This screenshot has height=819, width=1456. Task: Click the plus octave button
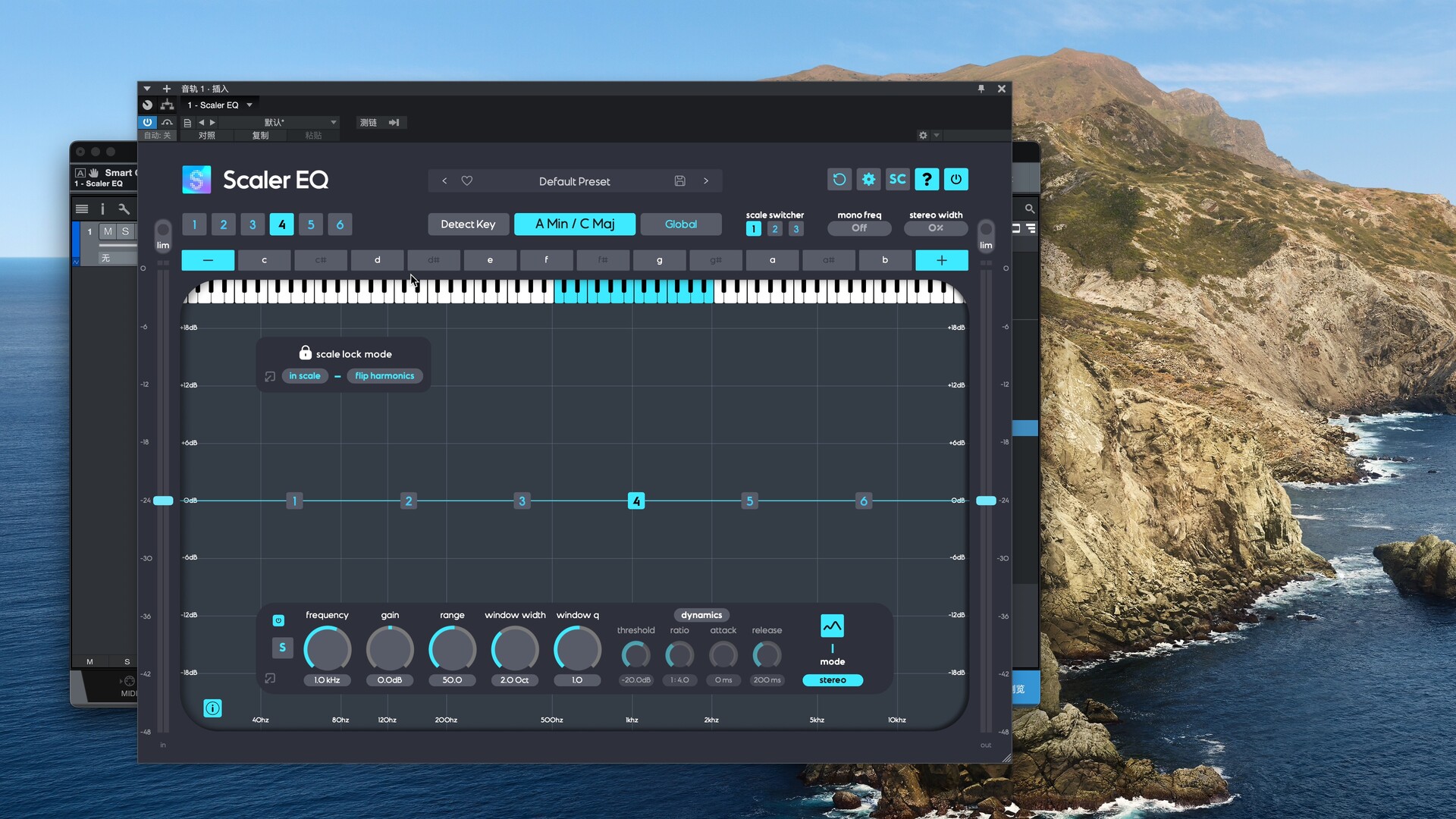pos(942,260)
